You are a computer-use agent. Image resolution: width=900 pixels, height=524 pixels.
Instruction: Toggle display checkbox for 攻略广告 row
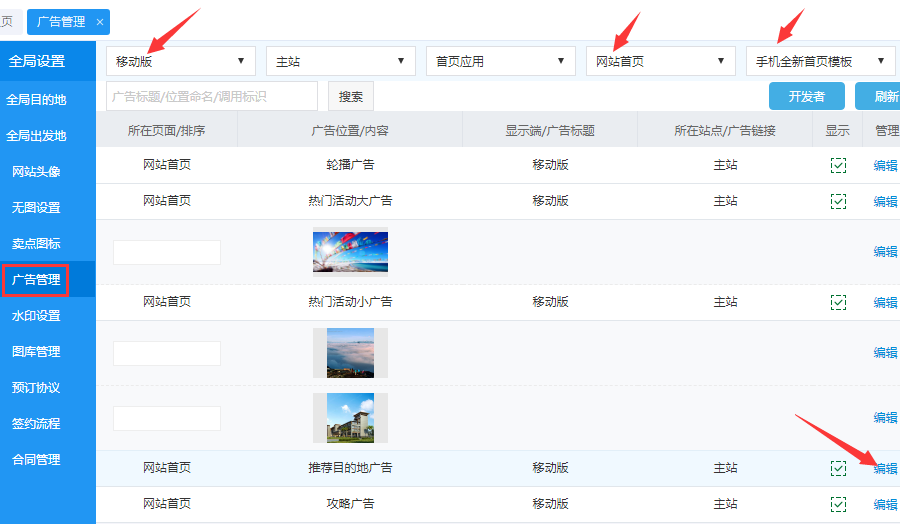click(838, 504)
